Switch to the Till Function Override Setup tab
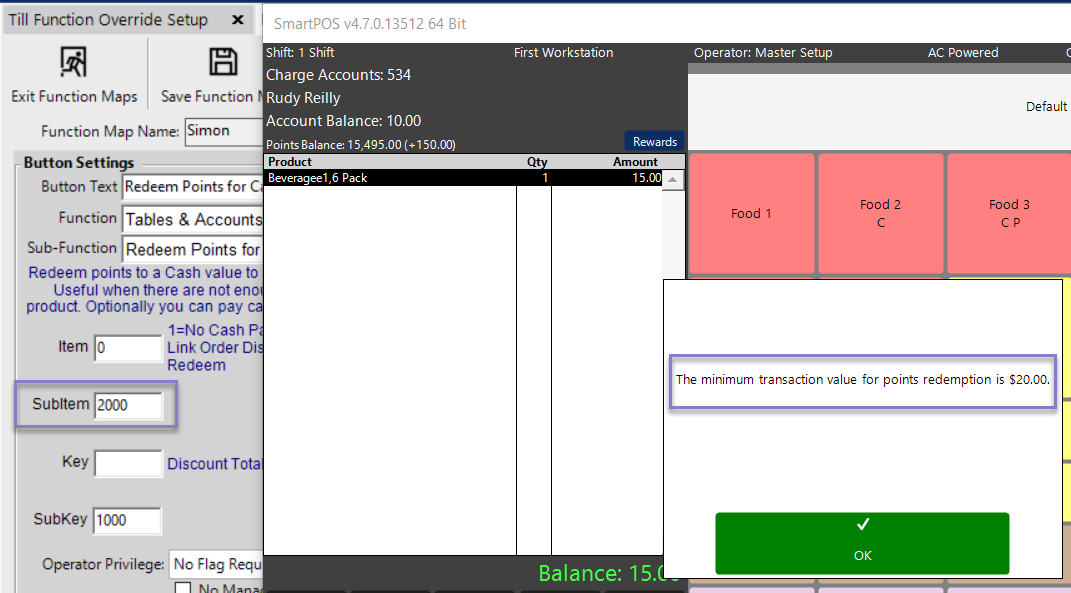 point(108,20)
